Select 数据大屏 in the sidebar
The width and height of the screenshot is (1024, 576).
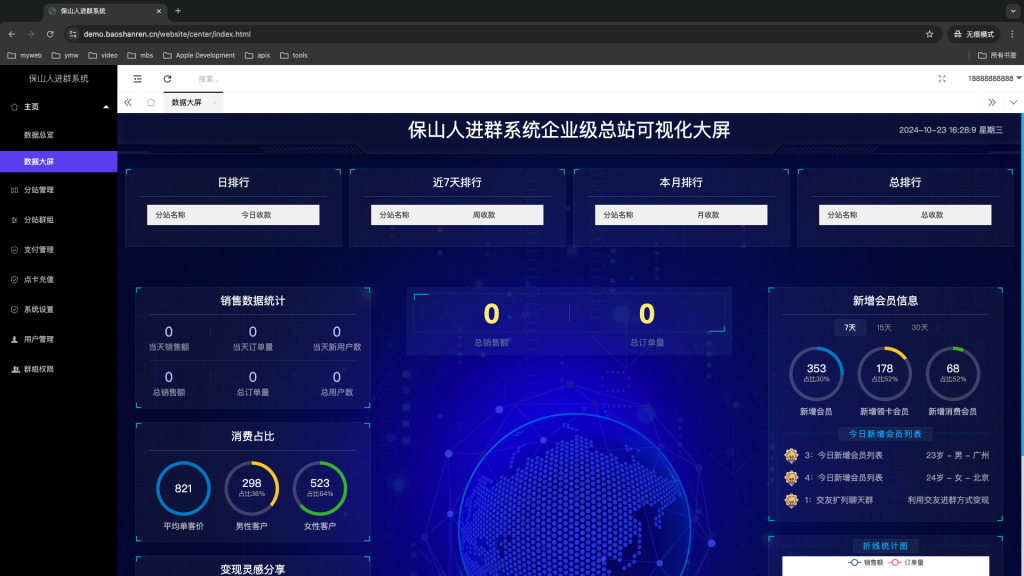pos(59,161)
